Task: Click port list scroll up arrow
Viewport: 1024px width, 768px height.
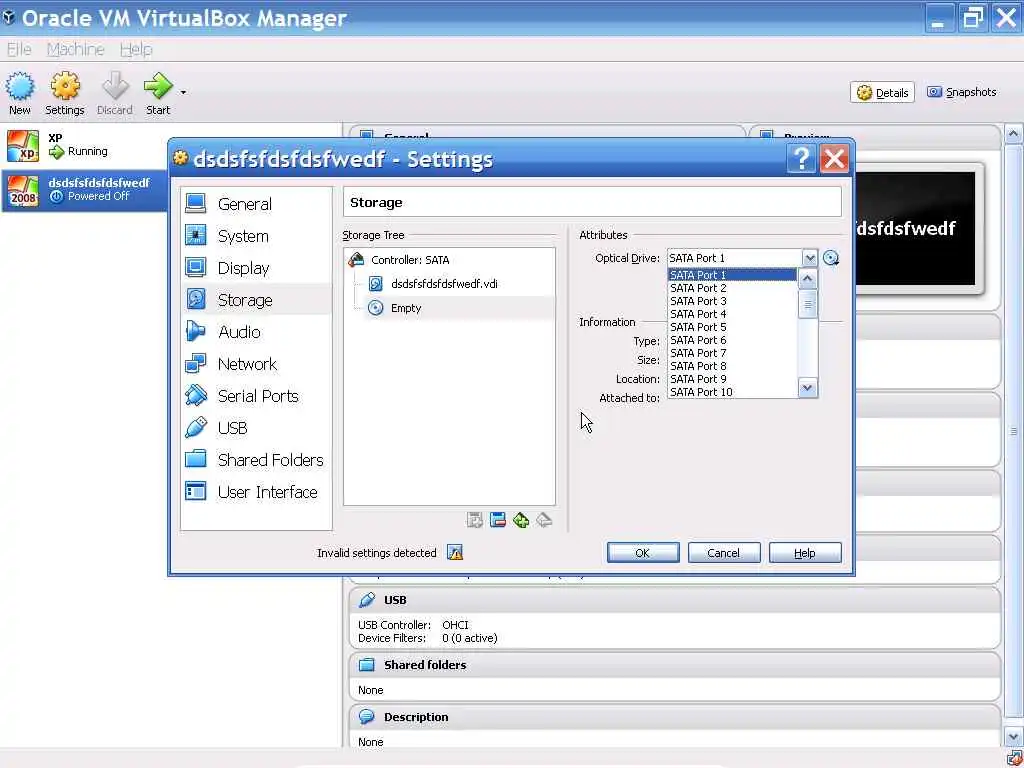Action: tap(807, 280)
